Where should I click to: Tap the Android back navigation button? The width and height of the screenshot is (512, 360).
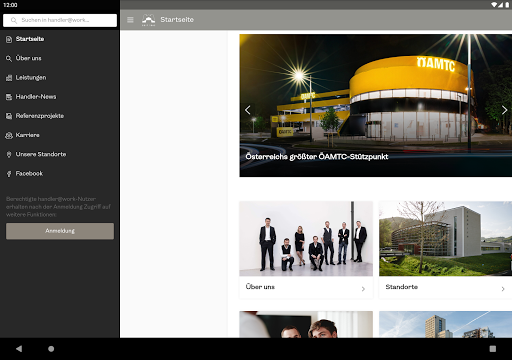point(19,349)
